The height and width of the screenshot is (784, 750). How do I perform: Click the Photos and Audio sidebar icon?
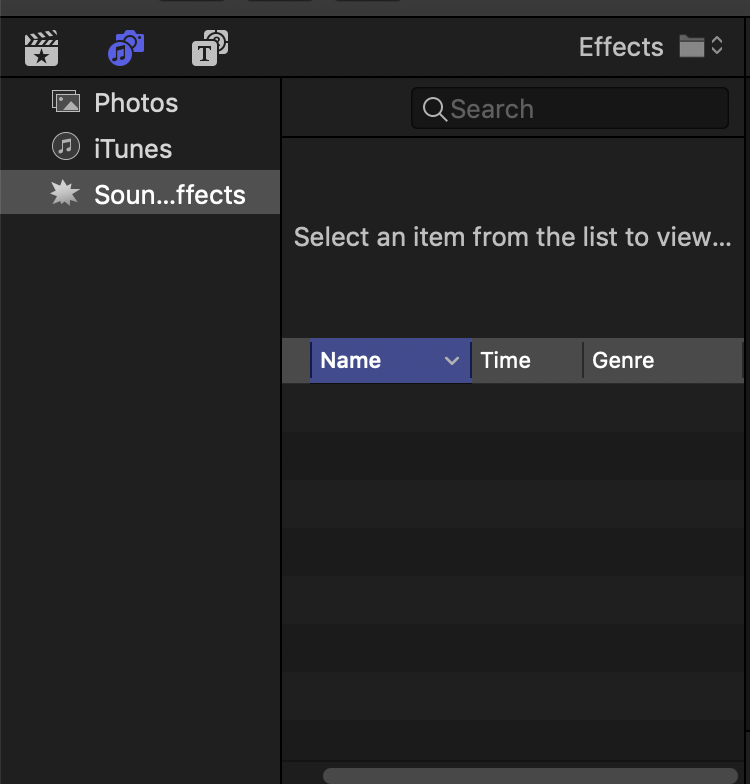tap(126, 48)
